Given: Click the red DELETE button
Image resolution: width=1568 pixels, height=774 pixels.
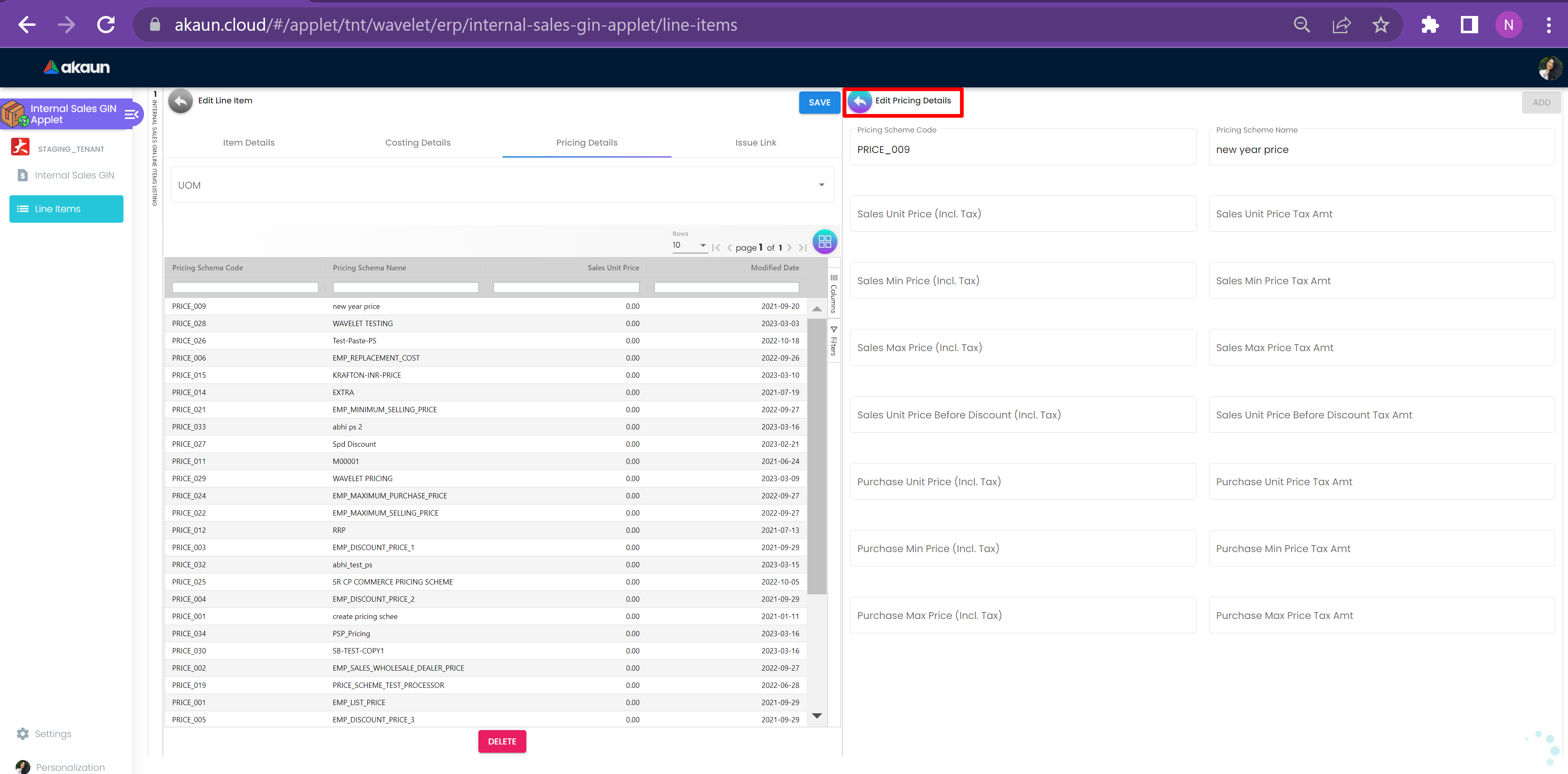Looking at the screenshot, I should click(502, 740).
